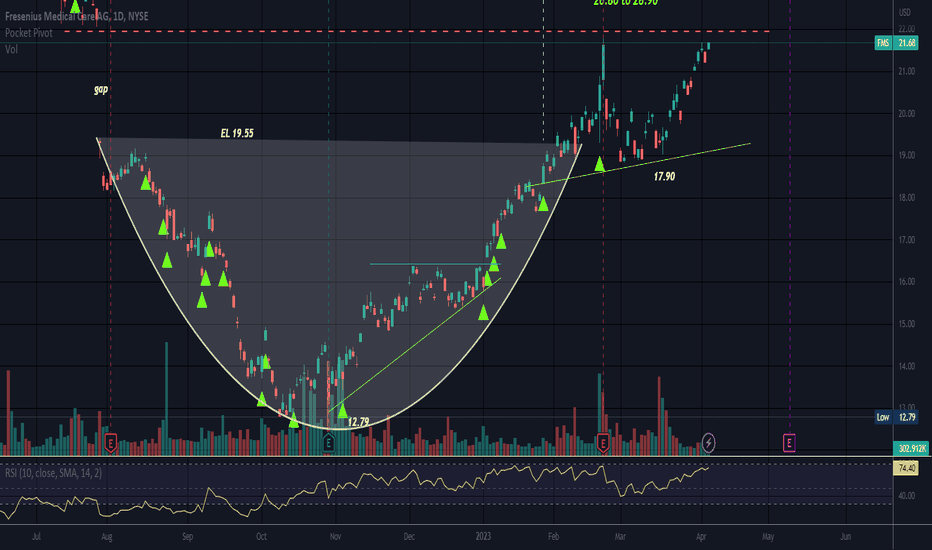Click the 22.00 price axis level
Viewport: 932px width, 550px height.
pyautogui.click(x=906, y=30)
